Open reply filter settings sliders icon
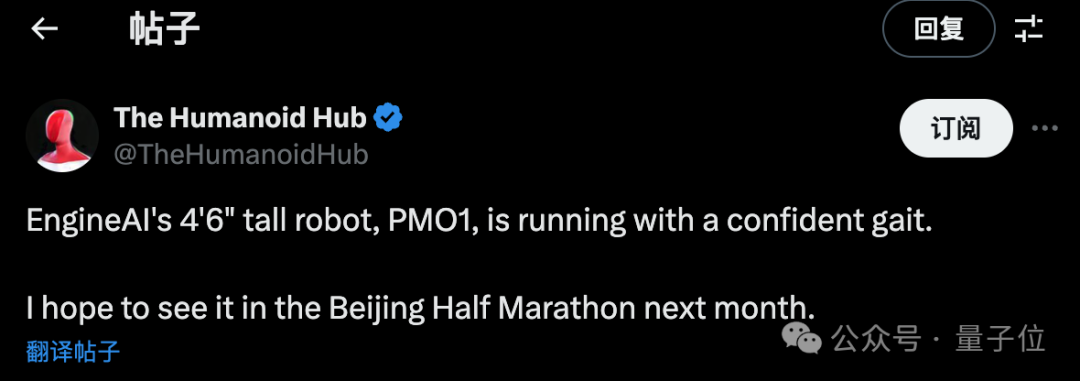 [1029, 30]
